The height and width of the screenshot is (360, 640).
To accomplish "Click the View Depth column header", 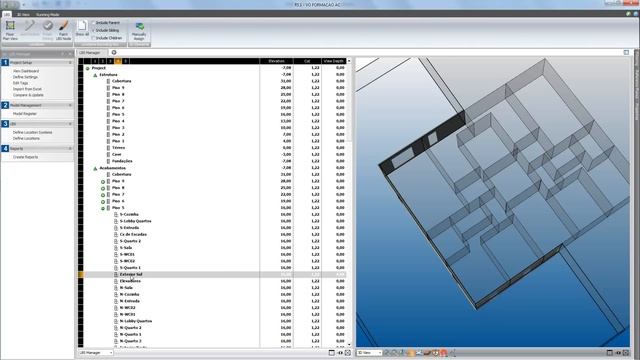I will (333, 61).
